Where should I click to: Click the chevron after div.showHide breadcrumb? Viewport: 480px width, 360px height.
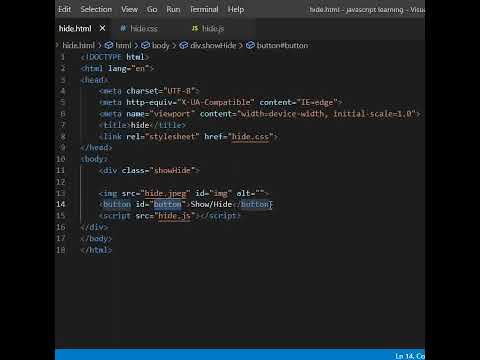point(241,45)
